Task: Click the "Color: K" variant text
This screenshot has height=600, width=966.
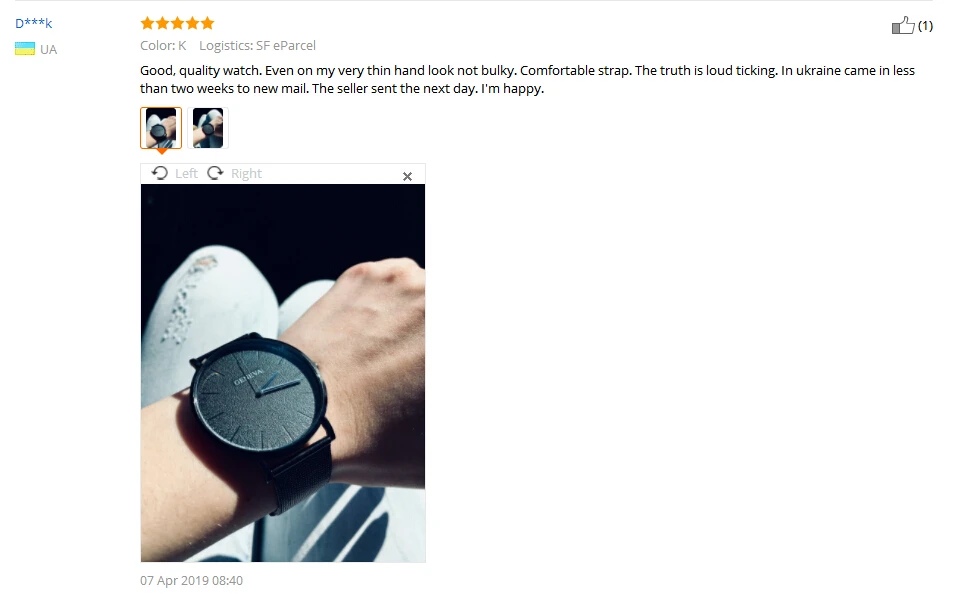Action: (x=163, y=46)
